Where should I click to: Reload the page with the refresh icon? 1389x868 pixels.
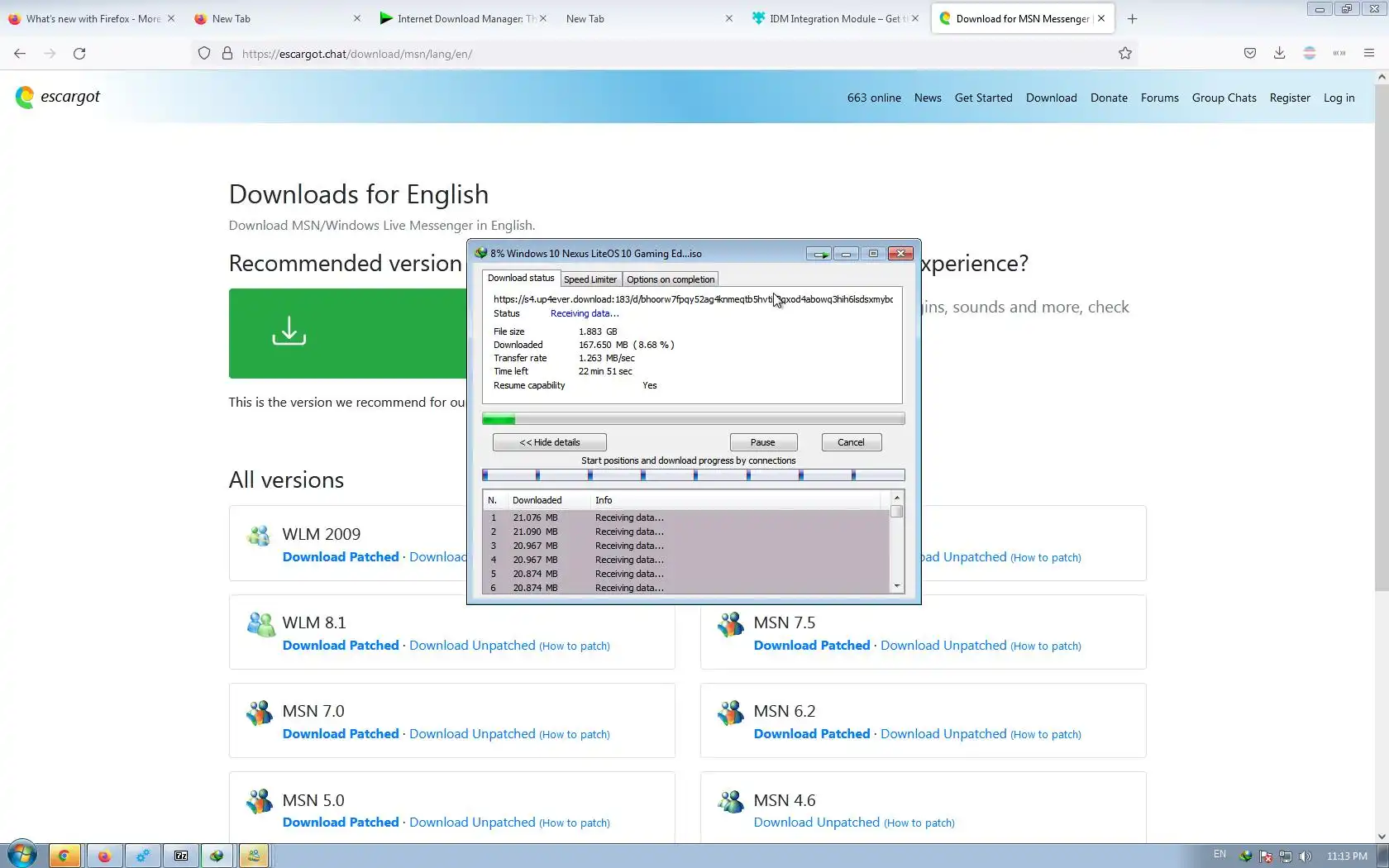(x=79, y=54)
